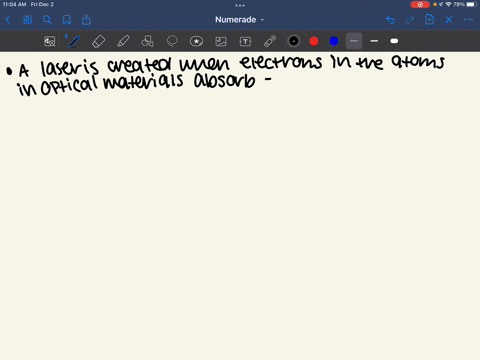The width and height of the screenshot is (480, 360).
Task: Open the share and export menu
Action: [86, 20]
